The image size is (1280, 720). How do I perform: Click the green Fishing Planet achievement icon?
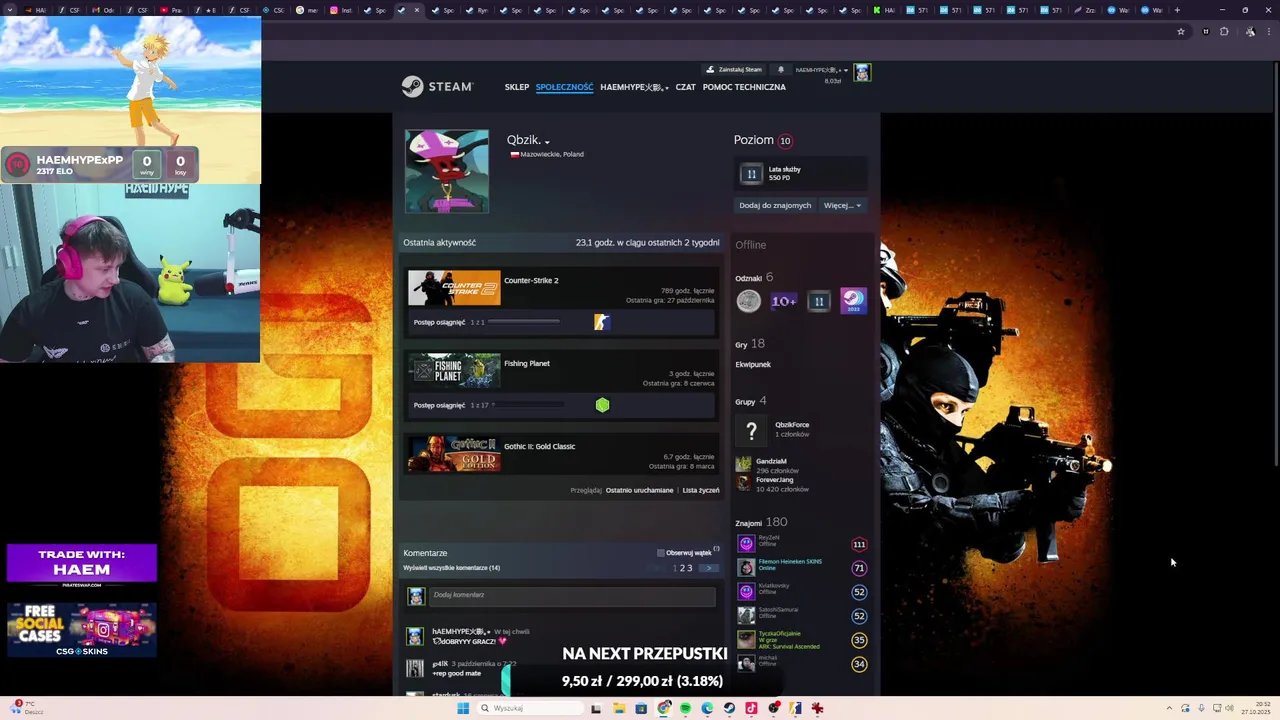pyautogui.click(x=602, y=405)
